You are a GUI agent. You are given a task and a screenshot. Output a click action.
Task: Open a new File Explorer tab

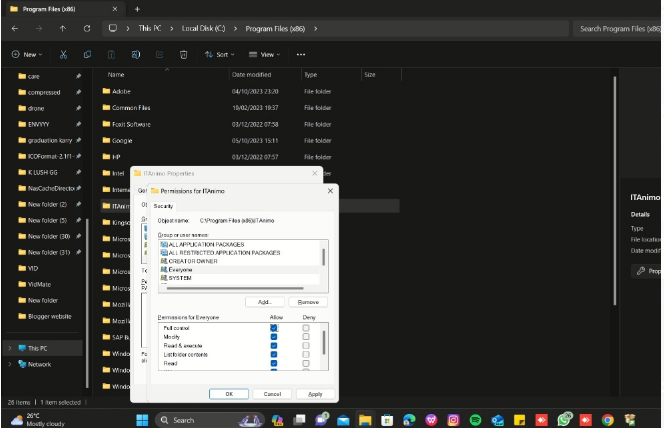tap(137, 8)
